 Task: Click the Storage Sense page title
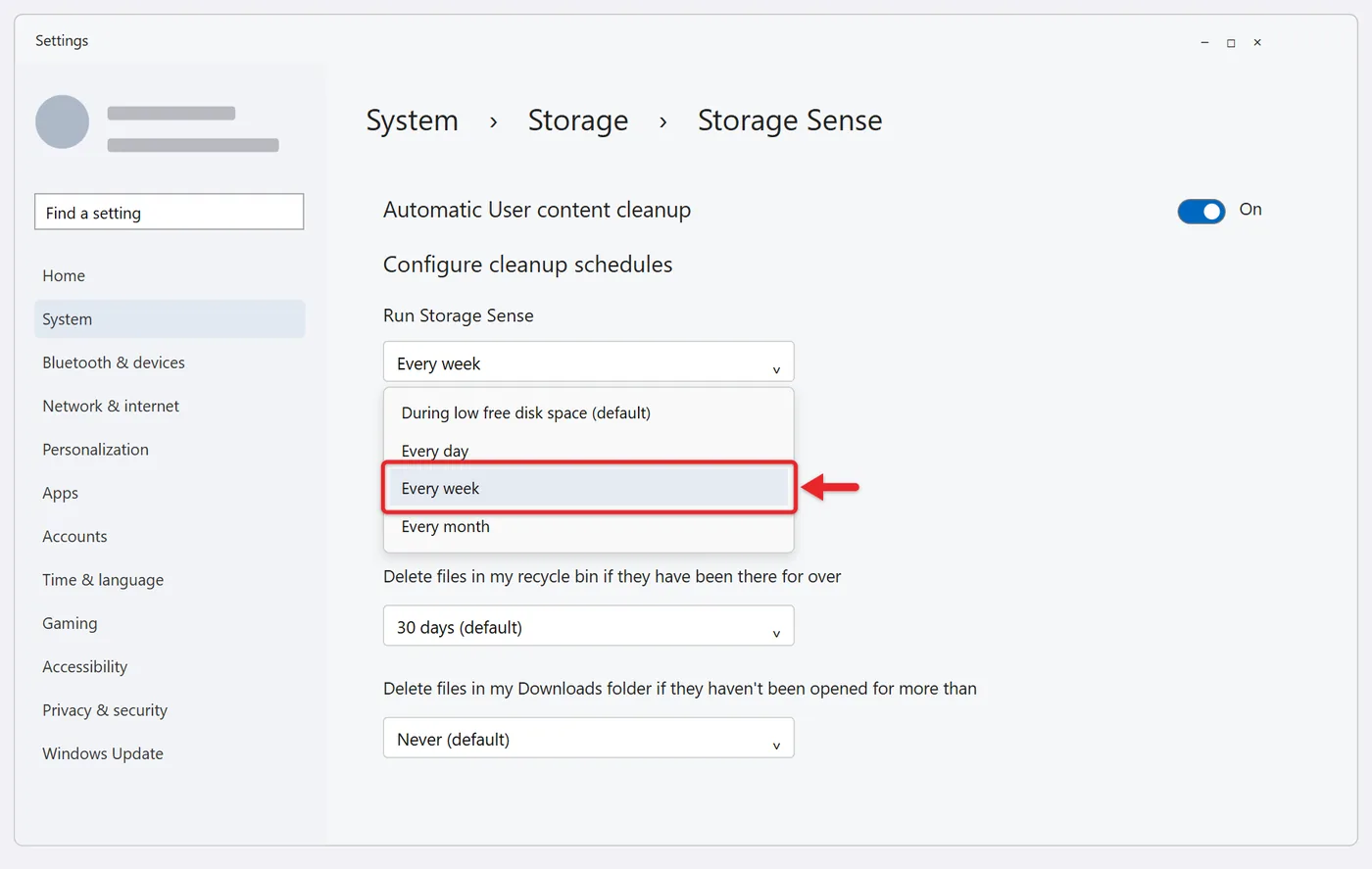[x=790, y=121]
